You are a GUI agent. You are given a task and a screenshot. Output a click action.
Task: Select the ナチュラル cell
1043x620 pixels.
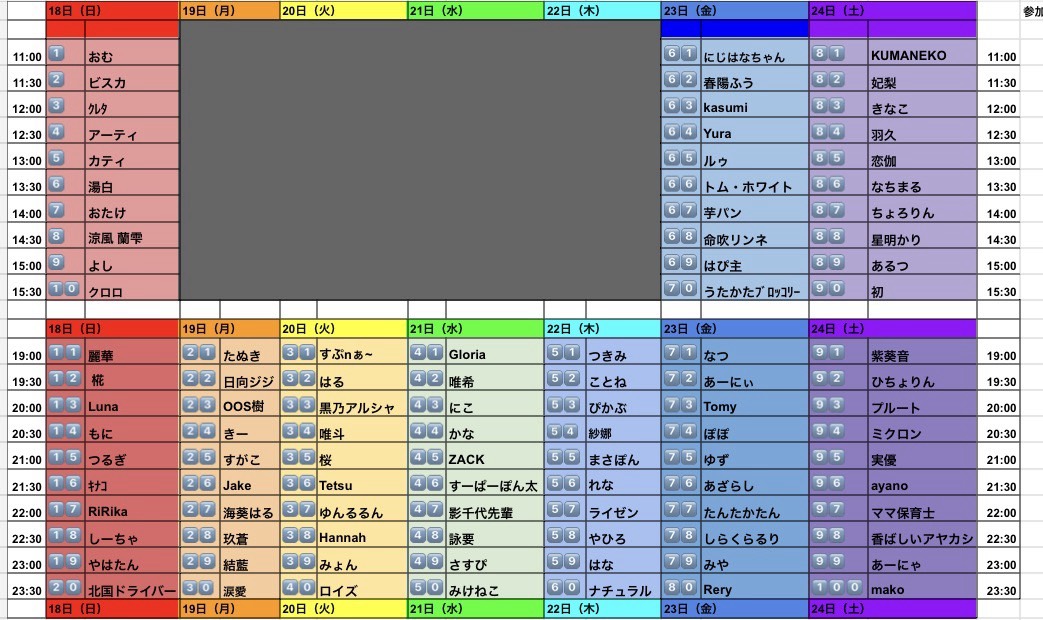(623, 587)
